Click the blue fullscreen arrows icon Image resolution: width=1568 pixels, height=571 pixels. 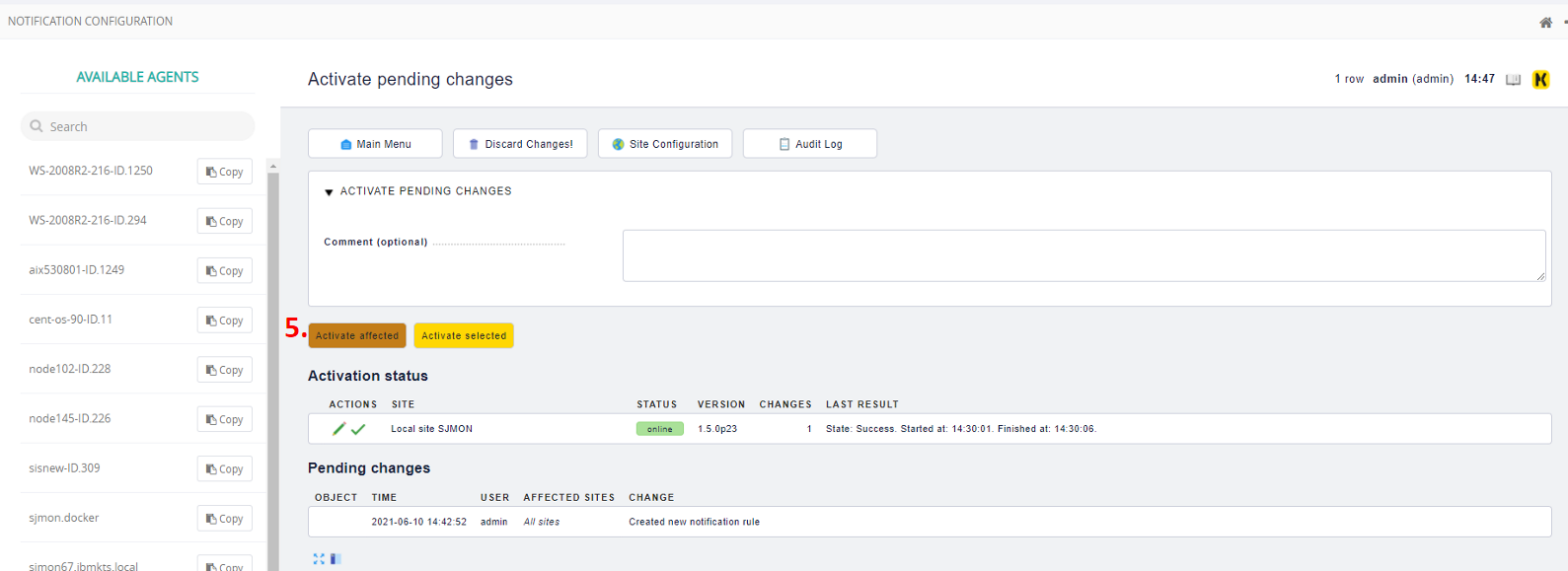click(x=319, y=559)
